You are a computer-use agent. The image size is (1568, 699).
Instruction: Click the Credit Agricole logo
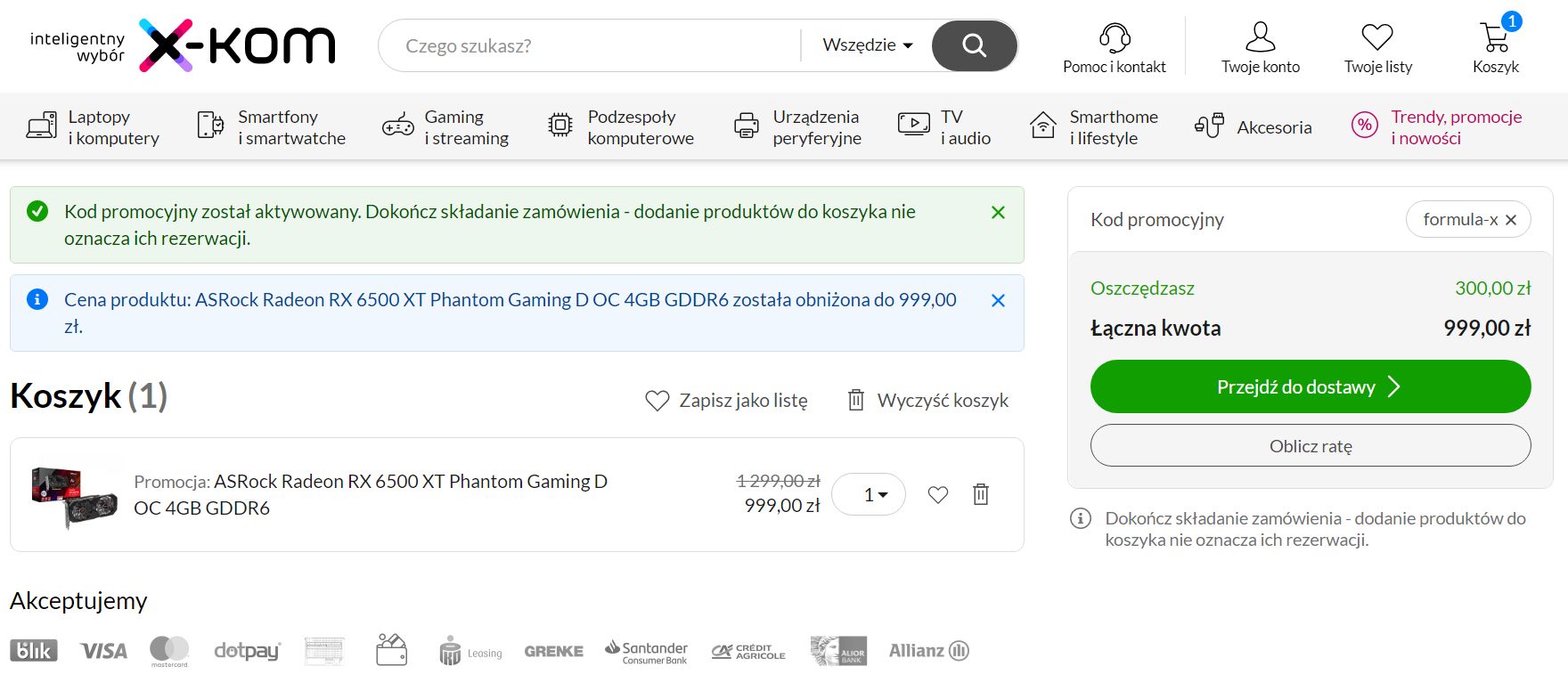(748, 651)
